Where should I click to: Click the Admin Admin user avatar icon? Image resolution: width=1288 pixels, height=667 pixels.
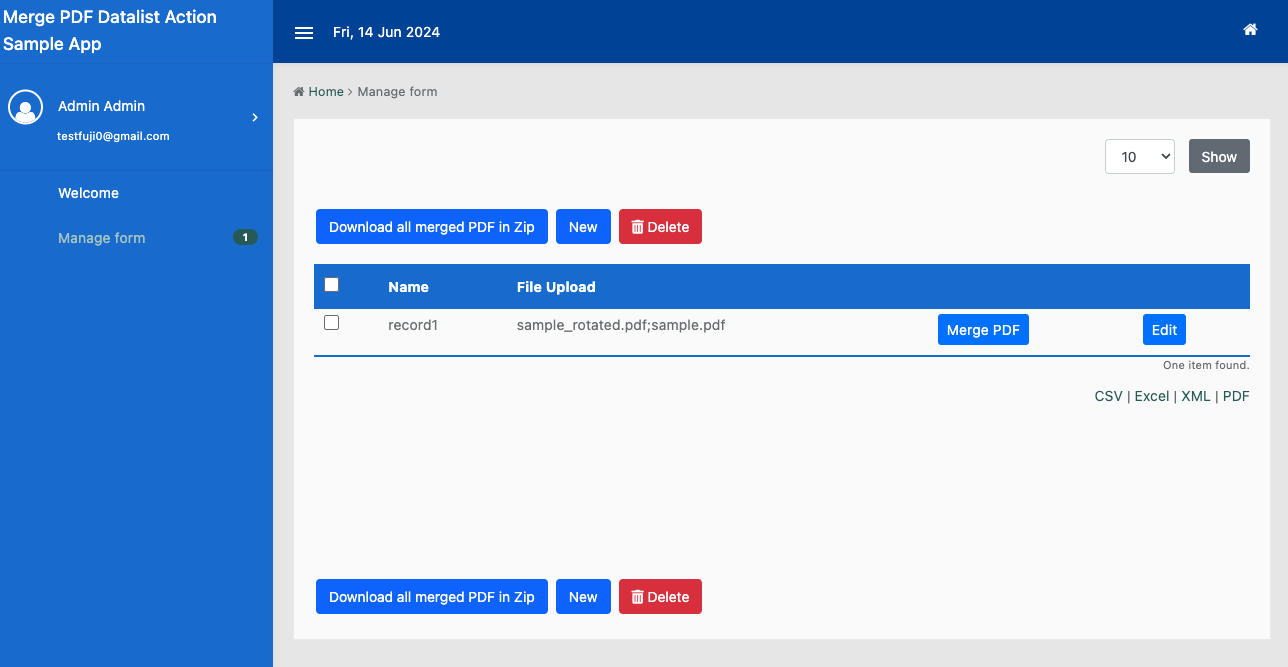click(25, 107)
